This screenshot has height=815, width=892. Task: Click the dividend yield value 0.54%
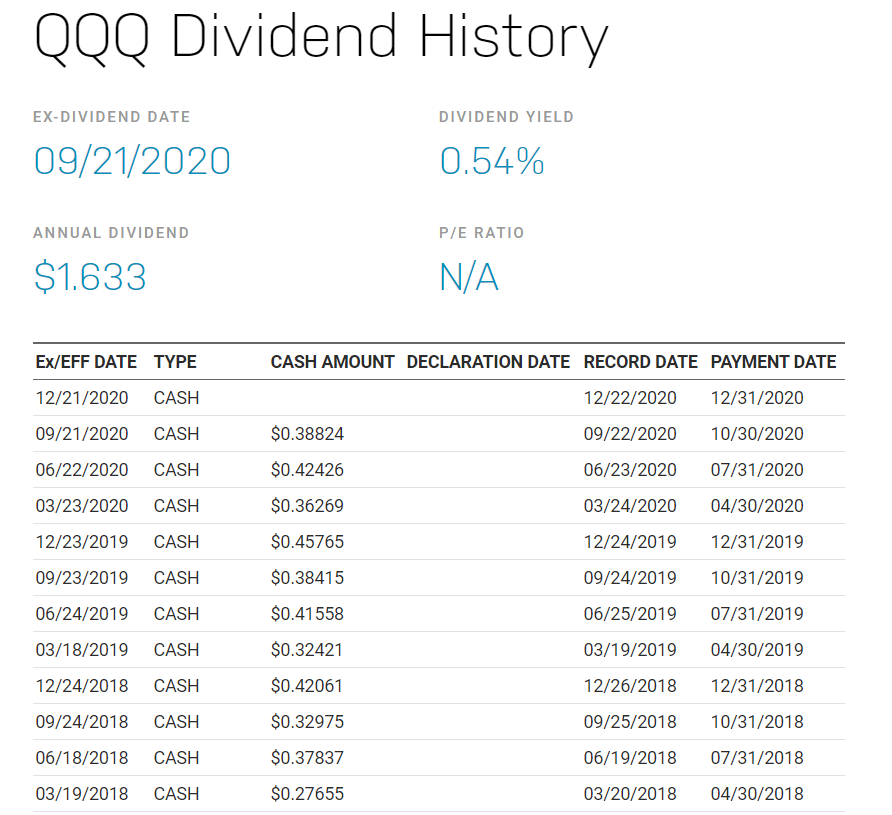pos(492,161)
